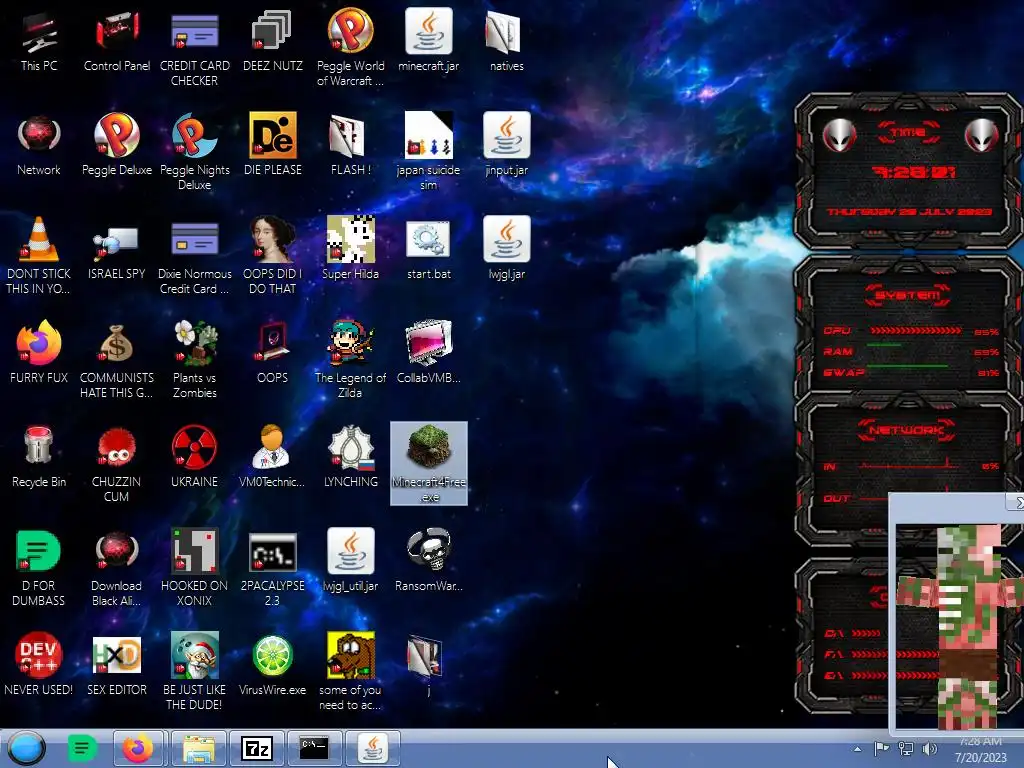Select the DIE PLEASE De icon
Screen dimensions: 1024x768
[x=272, y=135]
